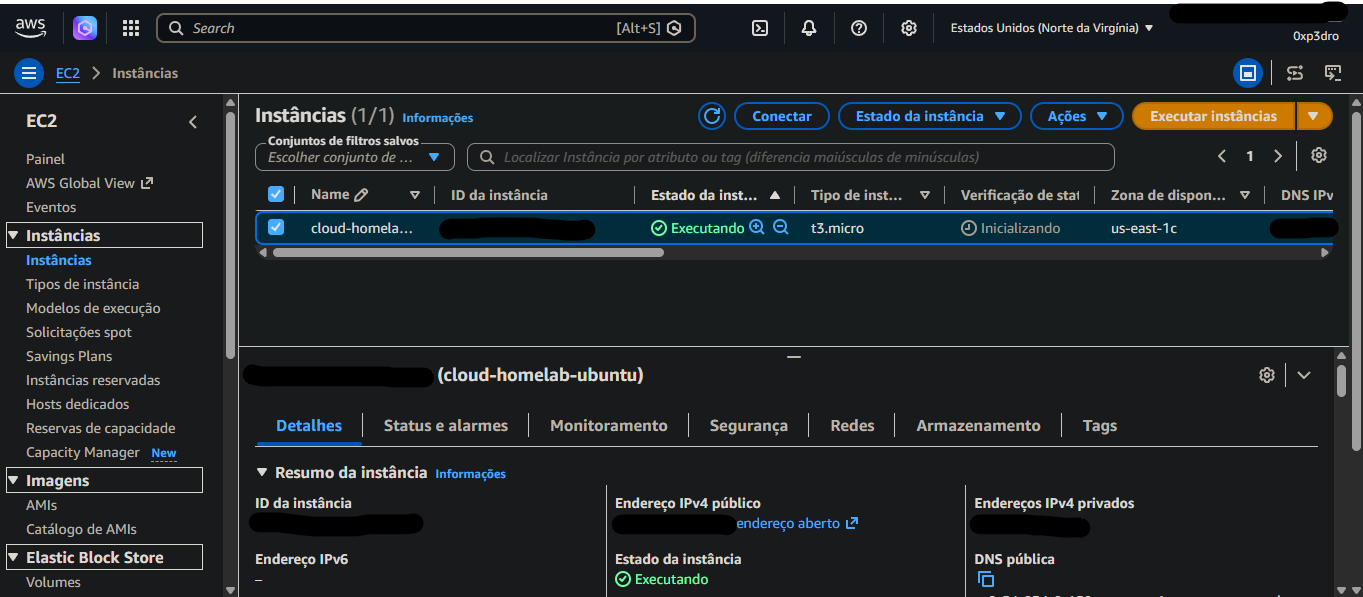Open Modelos de execução in sidebar
The height and width of the screenshot is (597, 1363).
[93, 308]
